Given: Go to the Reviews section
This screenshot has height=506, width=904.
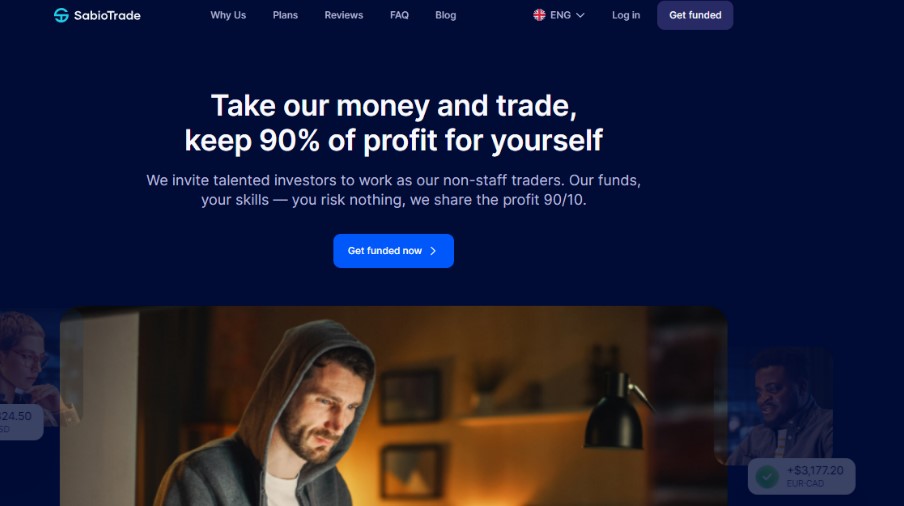Looking at the screenshot, I should pyautogui.click(x=344, y=15).
